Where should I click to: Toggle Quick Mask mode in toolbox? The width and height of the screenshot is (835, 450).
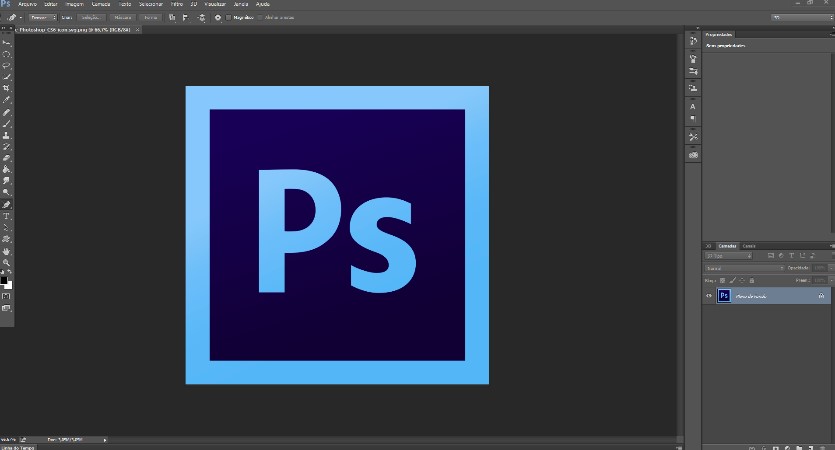(6, 296)
